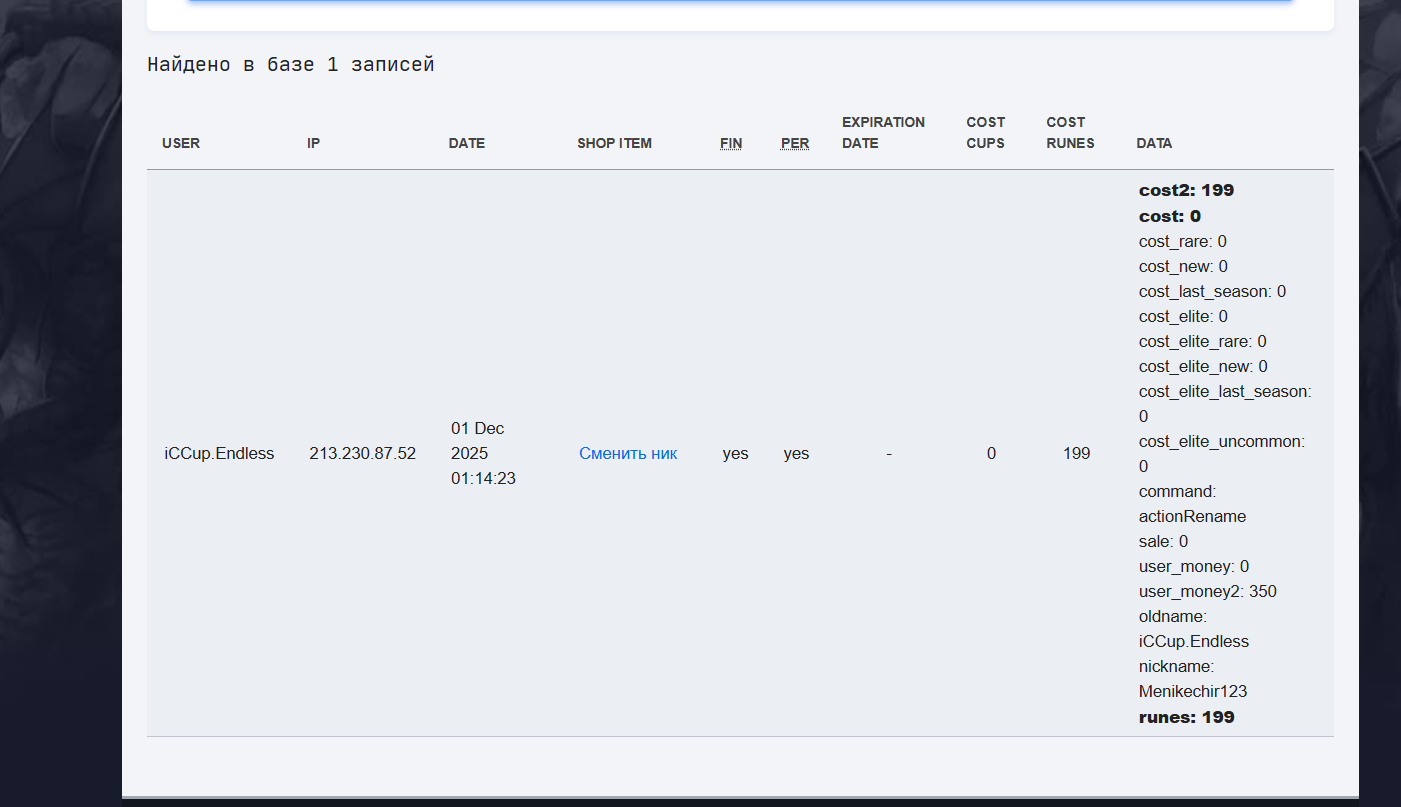
Task: Click the bold 'cost: 0' entry
Action: [1170, 216]
